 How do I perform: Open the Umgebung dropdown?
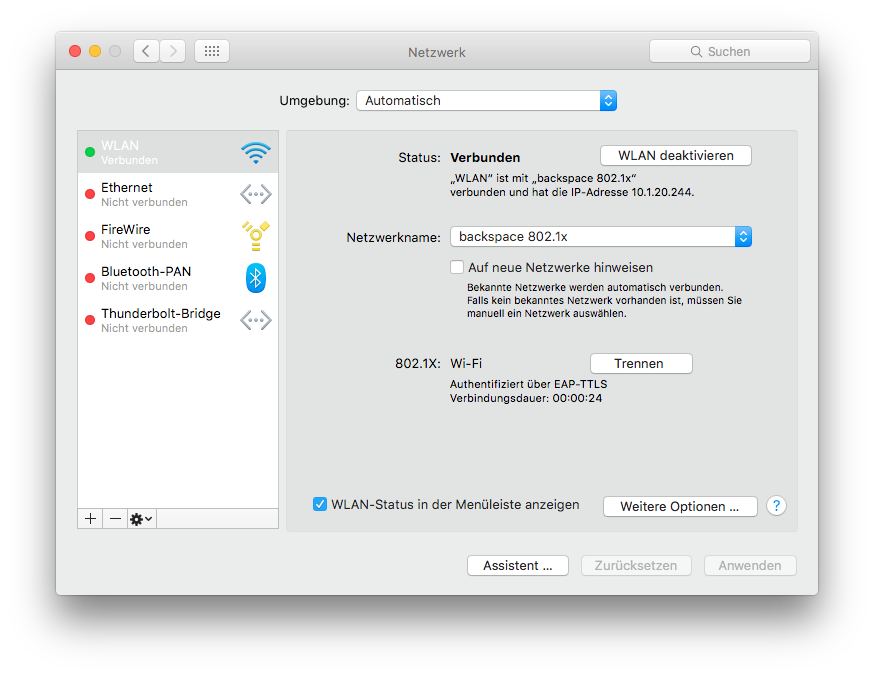486,101
